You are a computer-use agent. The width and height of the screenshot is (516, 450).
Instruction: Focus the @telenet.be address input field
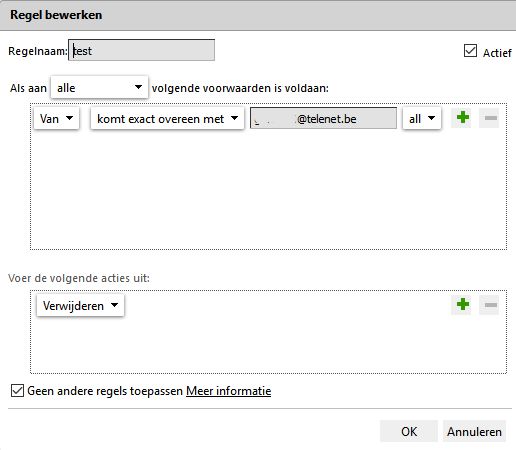coord(323,118)
